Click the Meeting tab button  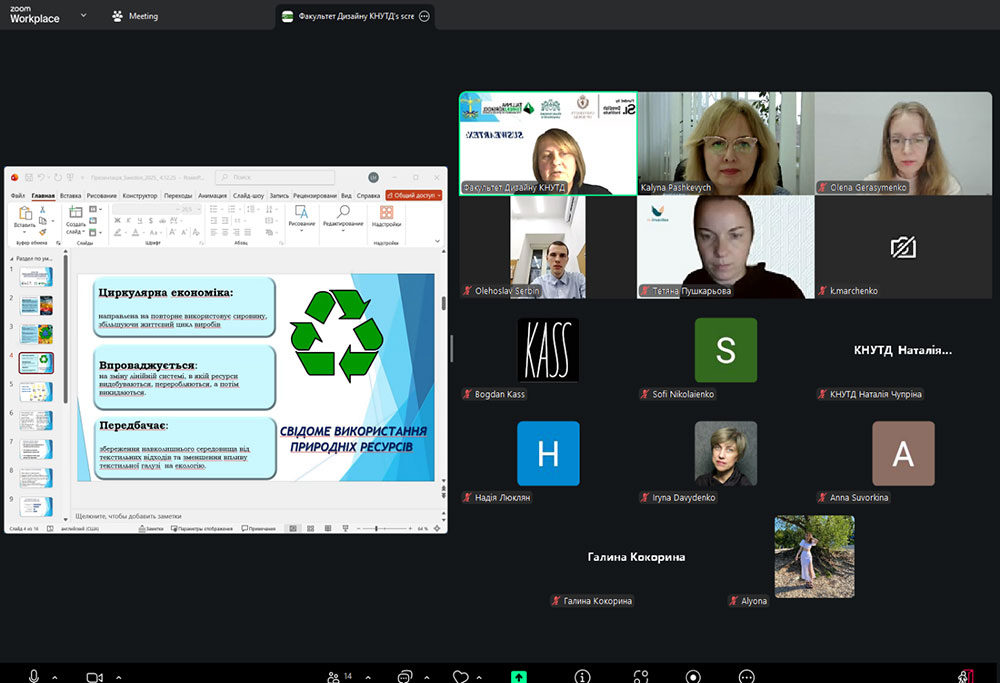point(135,16)
